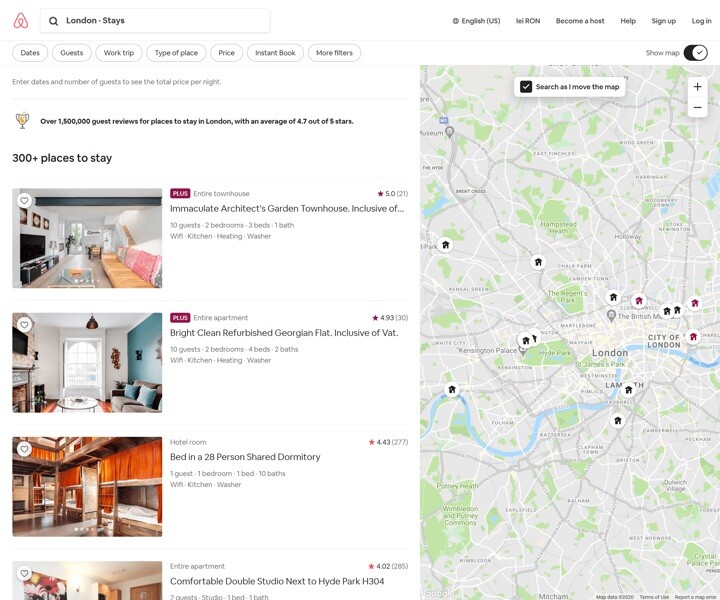Click the PLUS badge on the townhouse listing
This screenshot has height=600, width=720.
[180, 193]
